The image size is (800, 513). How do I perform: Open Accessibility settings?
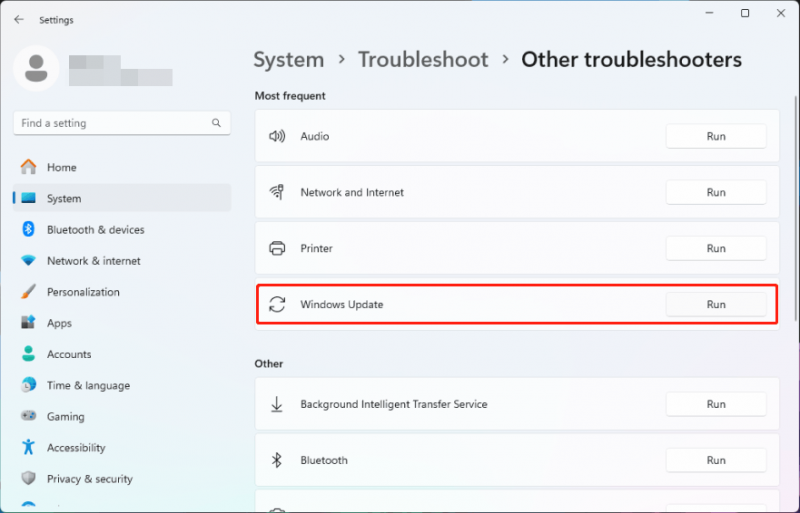(x=122, y=447)
